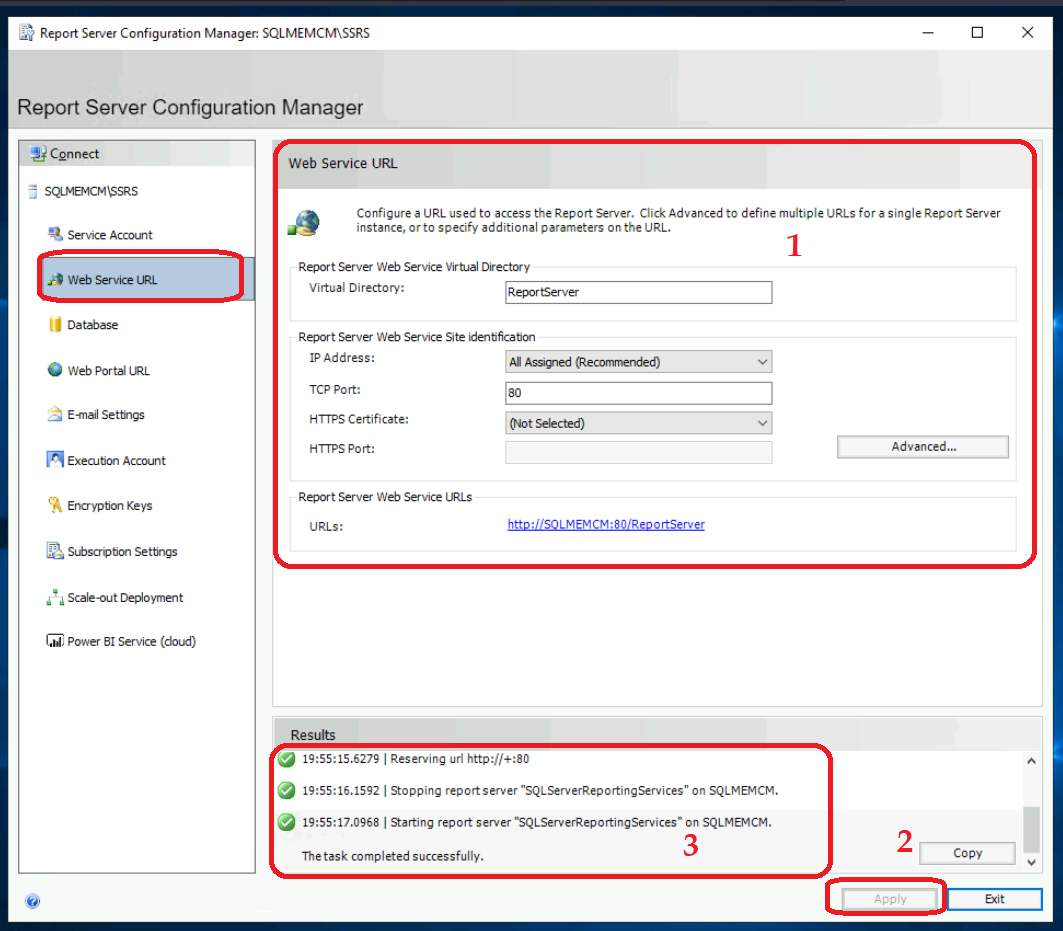Switch to Execution Account page
Screen dimensions: 1063x931
coord(116,460)
